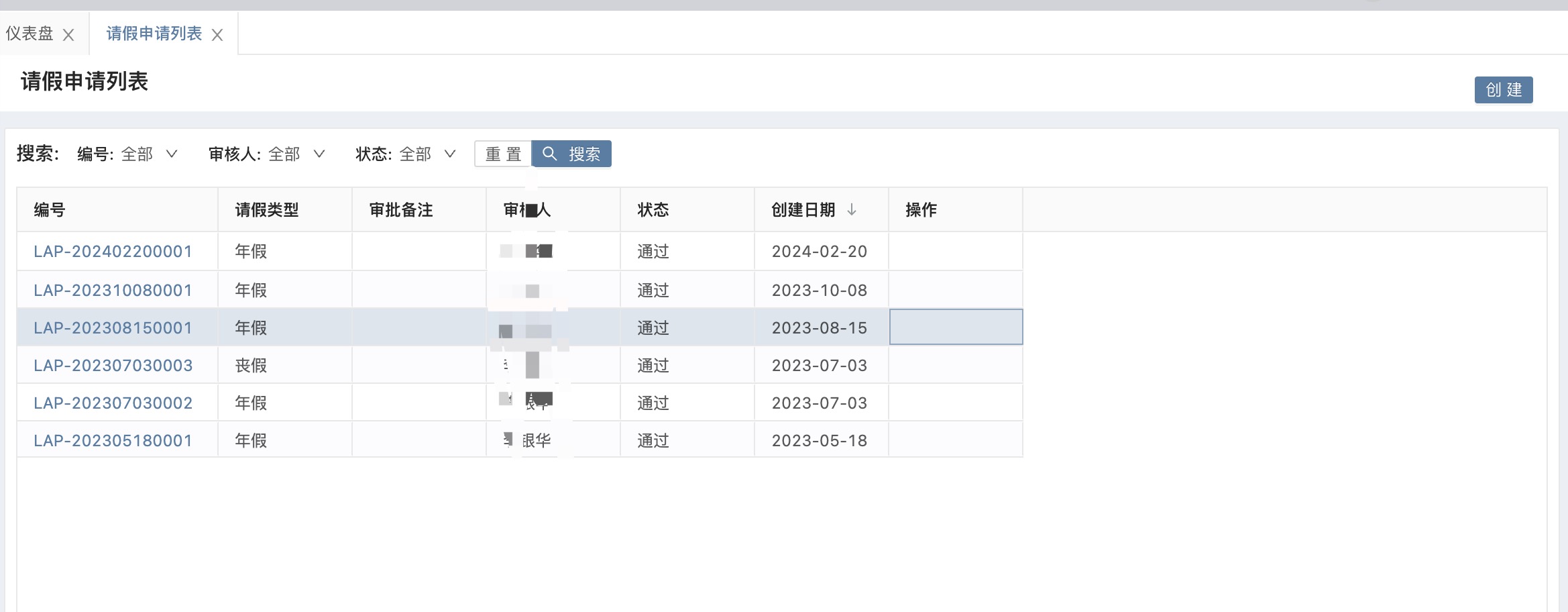Click 通过 status in LAP-202305180001 row
Viewport: 1568px width, 612px height.
653,441
